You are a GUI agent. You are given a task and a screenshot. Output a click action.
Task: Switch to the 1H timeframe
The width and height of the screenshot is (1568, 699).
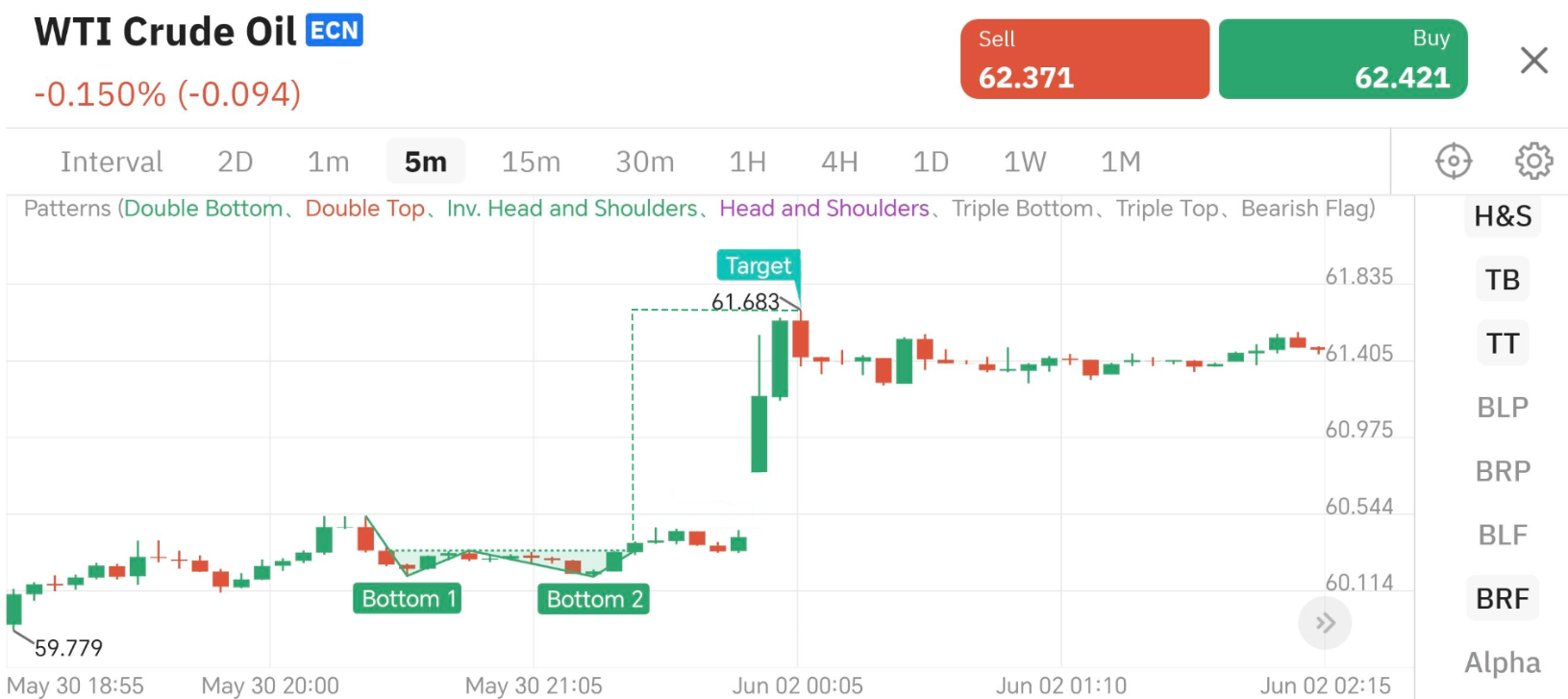748,162
